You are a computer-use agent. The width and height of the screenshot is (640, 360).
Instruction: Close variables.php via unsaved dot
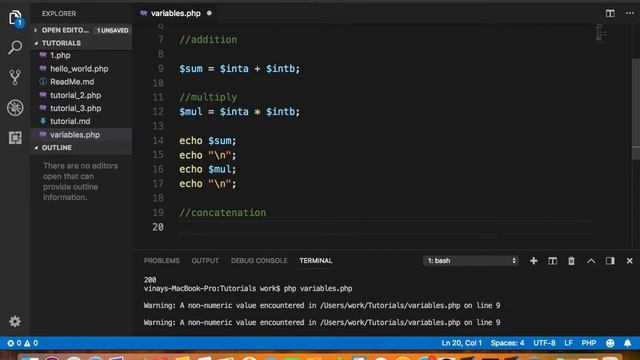[x=209, y=13]
